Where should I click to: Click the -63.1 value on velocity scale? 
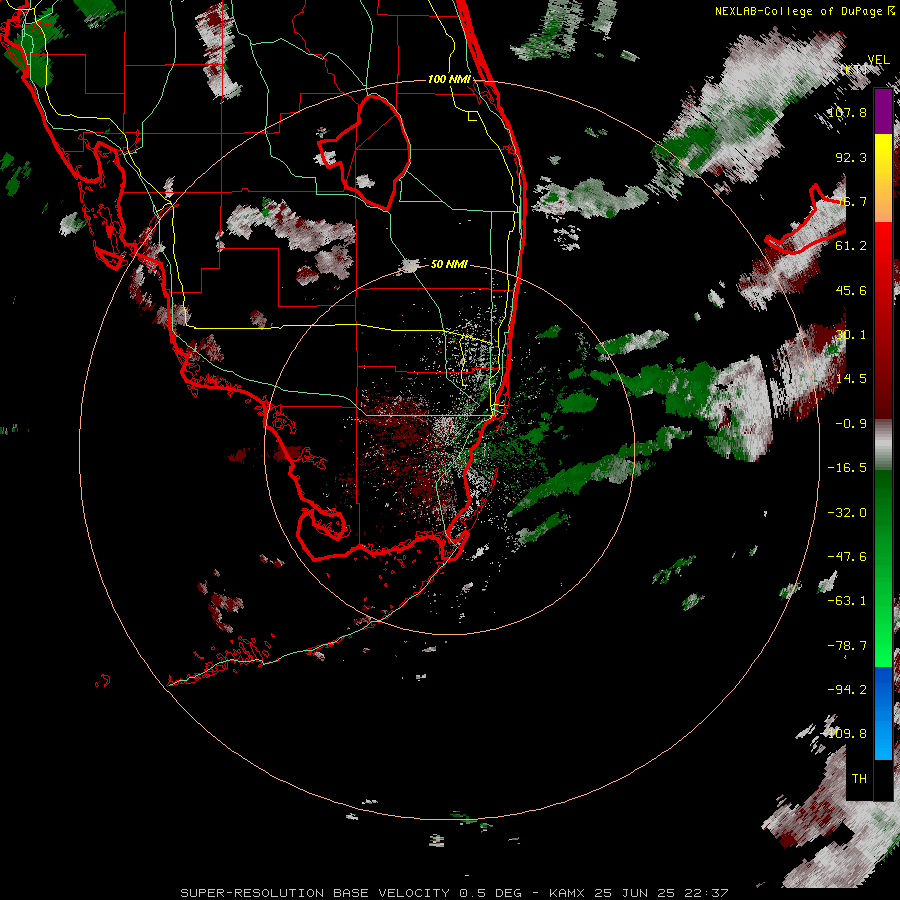click(x=847, y=601)
